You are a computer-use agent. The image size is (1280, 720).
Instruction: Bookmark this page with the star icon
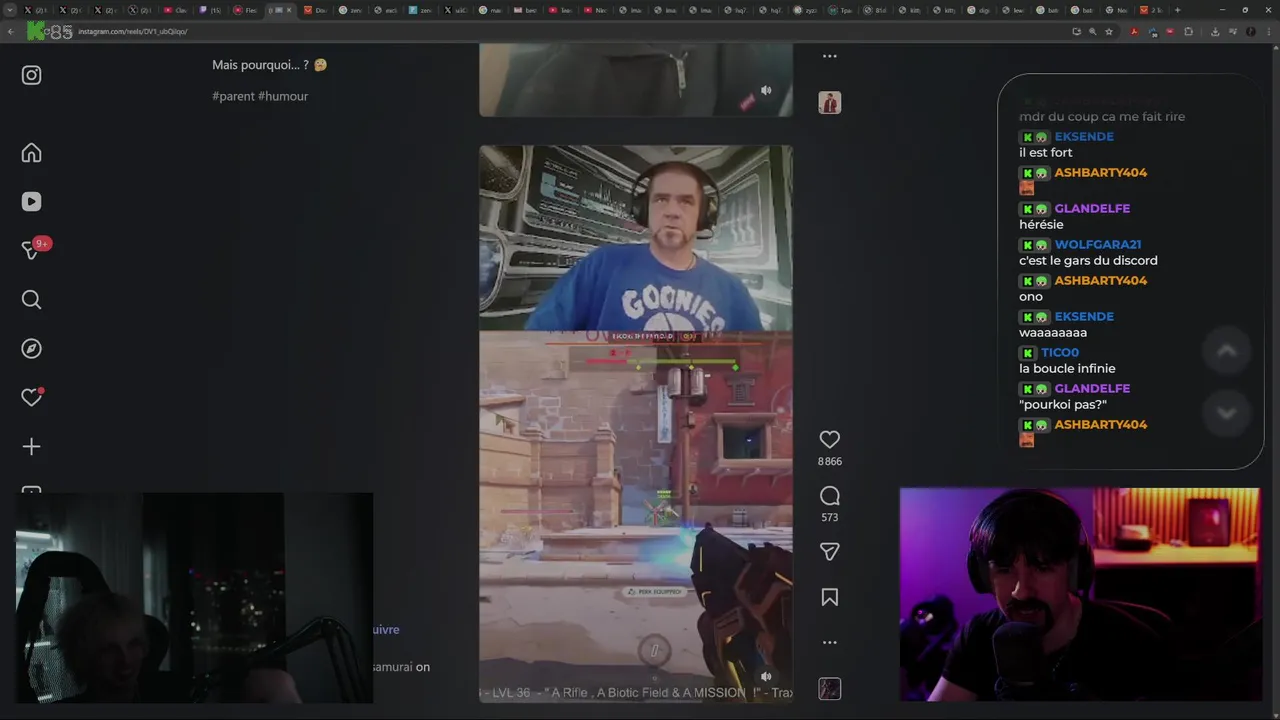(x=1108, y=31)
